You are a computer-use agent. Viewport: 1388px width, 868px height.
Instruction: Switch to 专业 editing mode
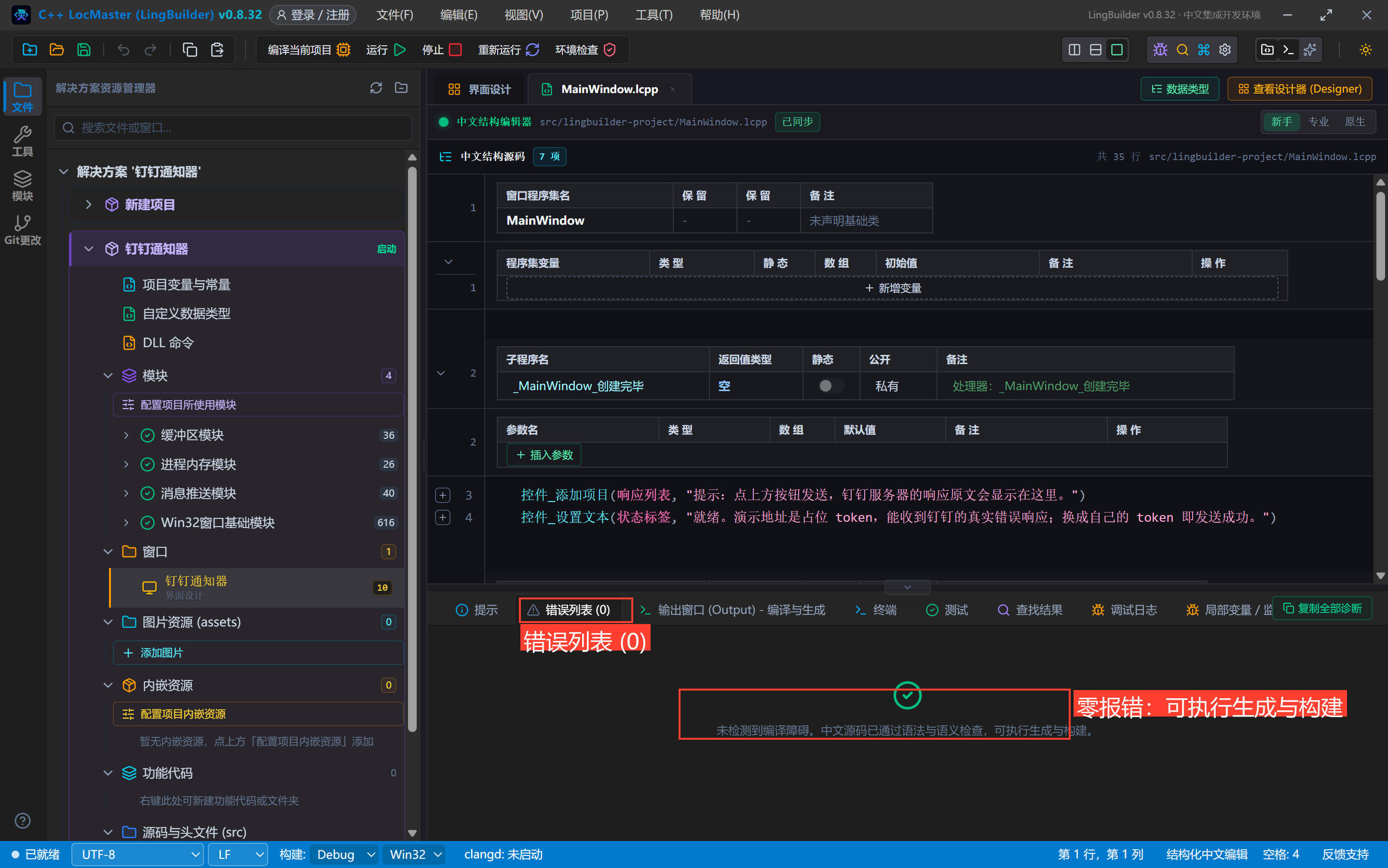(x=1318, y=122)
